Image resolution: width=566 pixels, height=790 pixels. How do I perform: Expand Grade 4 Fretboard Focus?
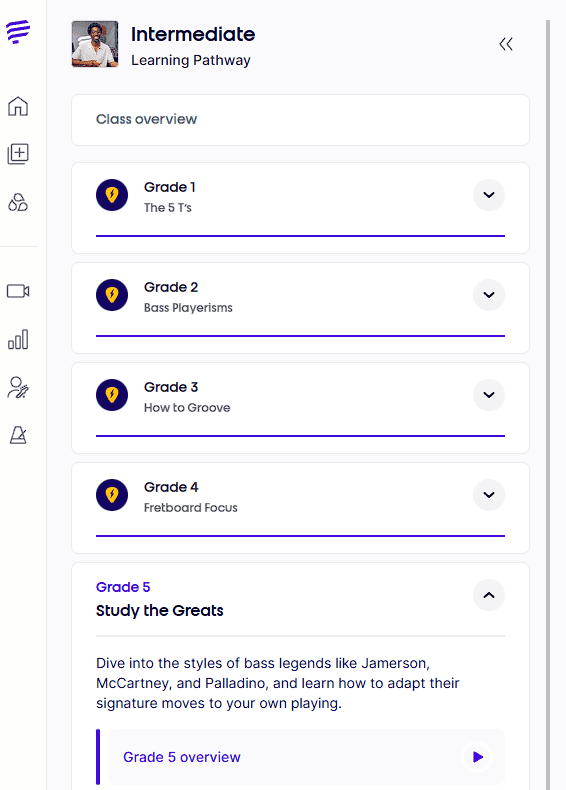pos(489,495)
